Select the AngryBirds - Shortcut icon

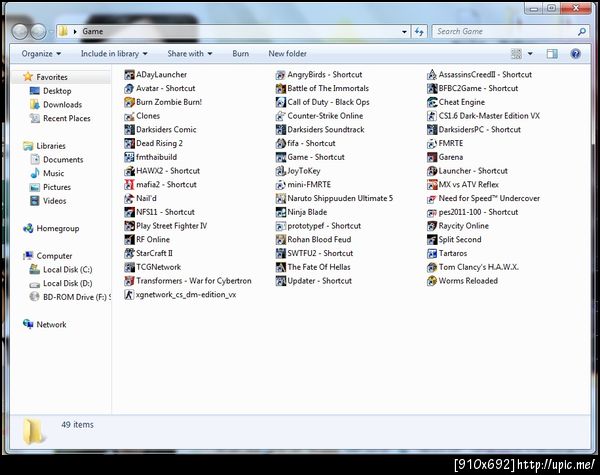coord(280,75)
